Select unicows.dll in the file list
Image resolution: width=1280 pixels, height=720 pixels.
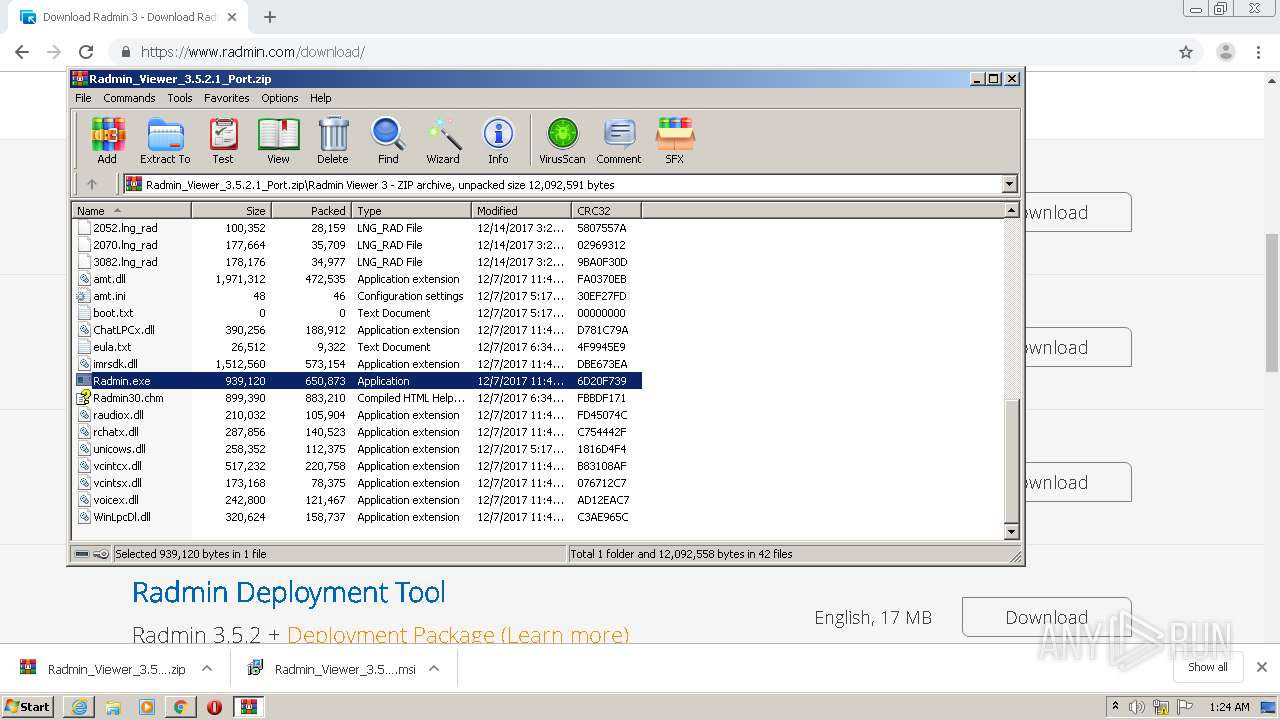tap(359, 449)
